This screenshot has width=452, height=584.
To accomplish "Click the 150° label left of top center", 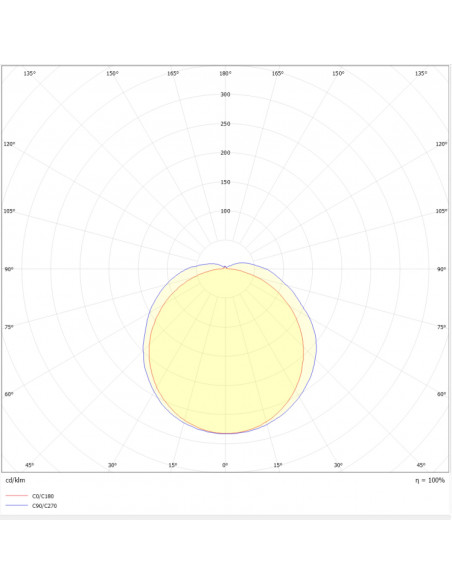I will coord(112,73).
